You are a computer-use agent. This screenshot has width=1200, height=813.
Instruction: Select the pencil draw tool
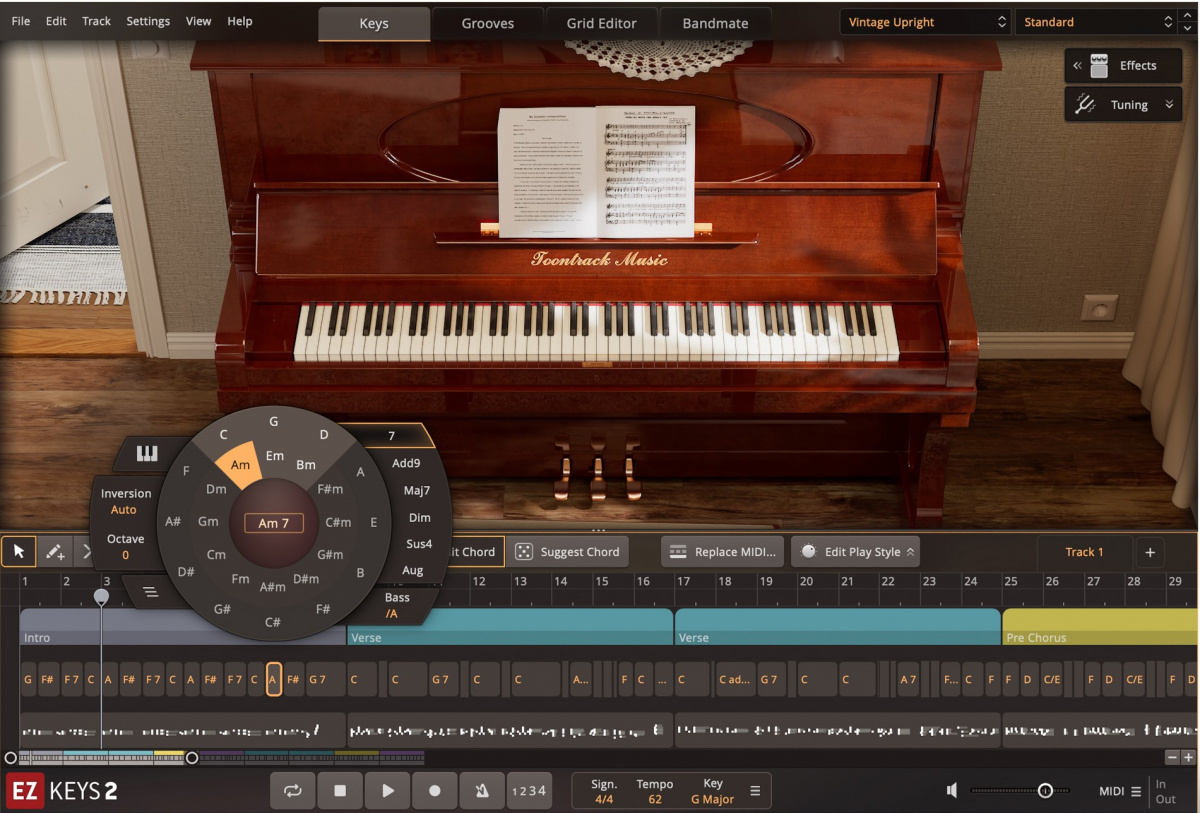pyautogui.click(x=55, y=551)
